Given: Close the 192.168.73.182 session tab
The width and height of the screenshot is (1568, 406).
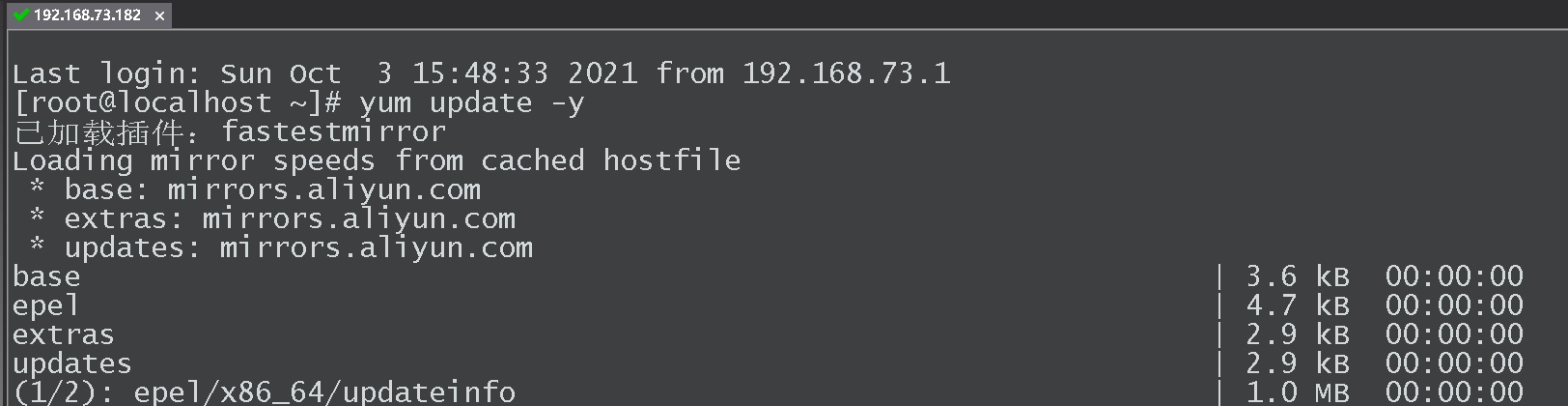Looking at the screenshot, I should (x=159, y=15).
